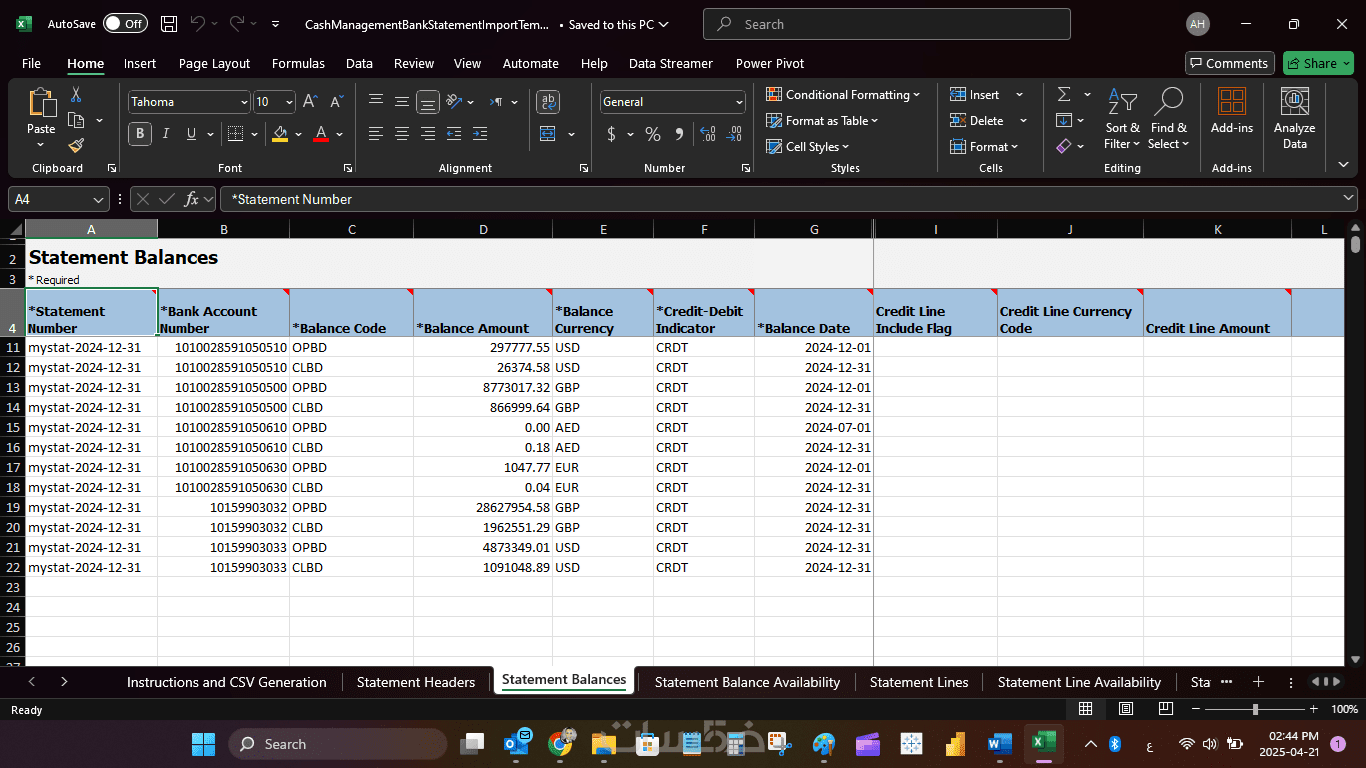1366x768 pixels.
Task: Toggle the AutoSave switch
Action: point(125,24)
